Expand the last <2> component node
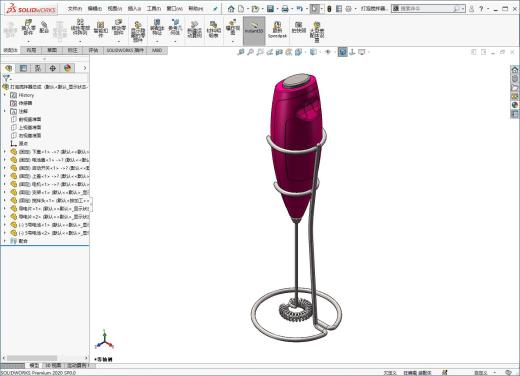Screen dimensions: 520x376 pyautogui.click(x=5, y=233)
